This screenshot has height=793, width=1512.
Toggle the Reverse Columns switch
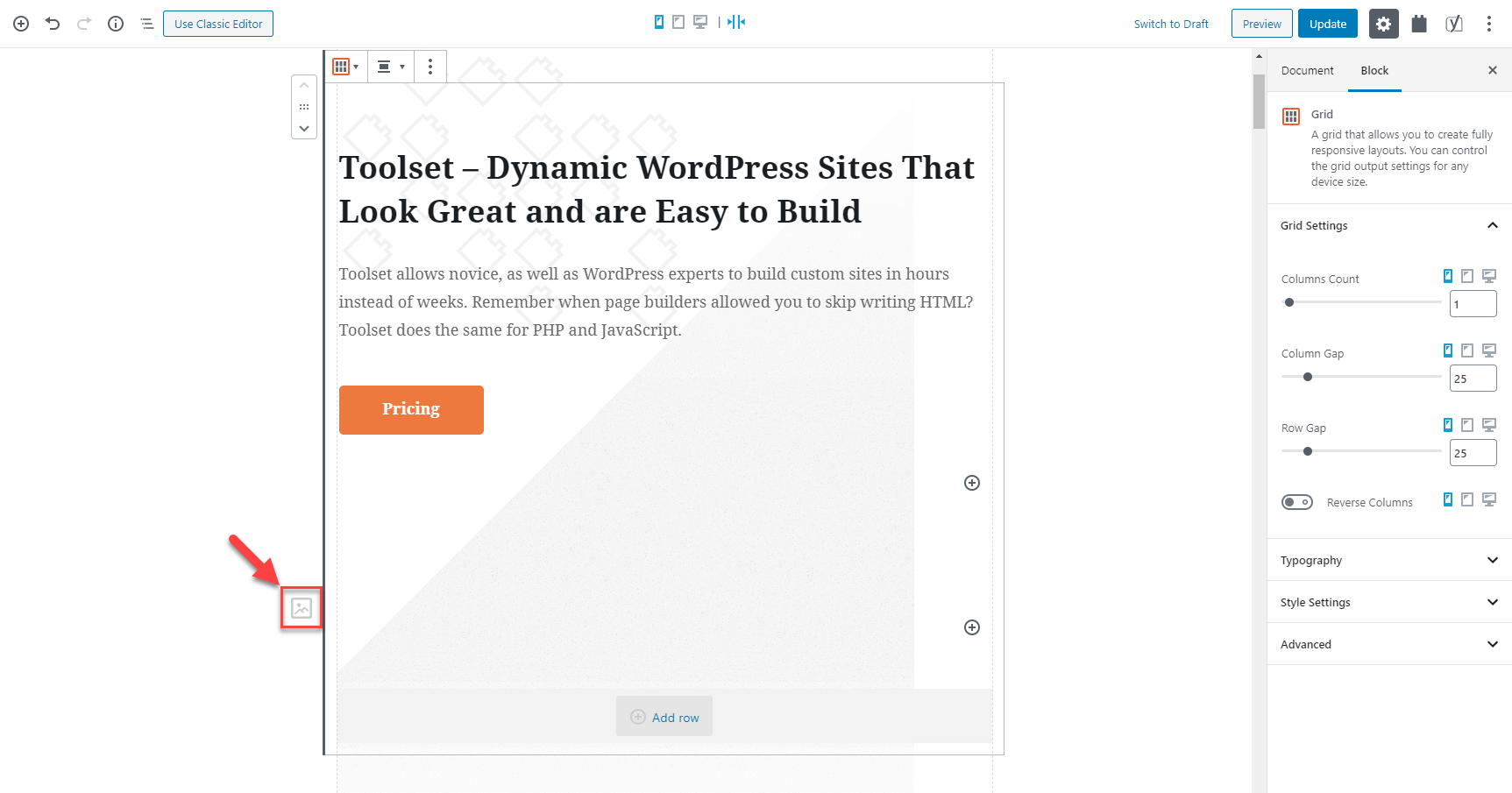(1297, 501)
